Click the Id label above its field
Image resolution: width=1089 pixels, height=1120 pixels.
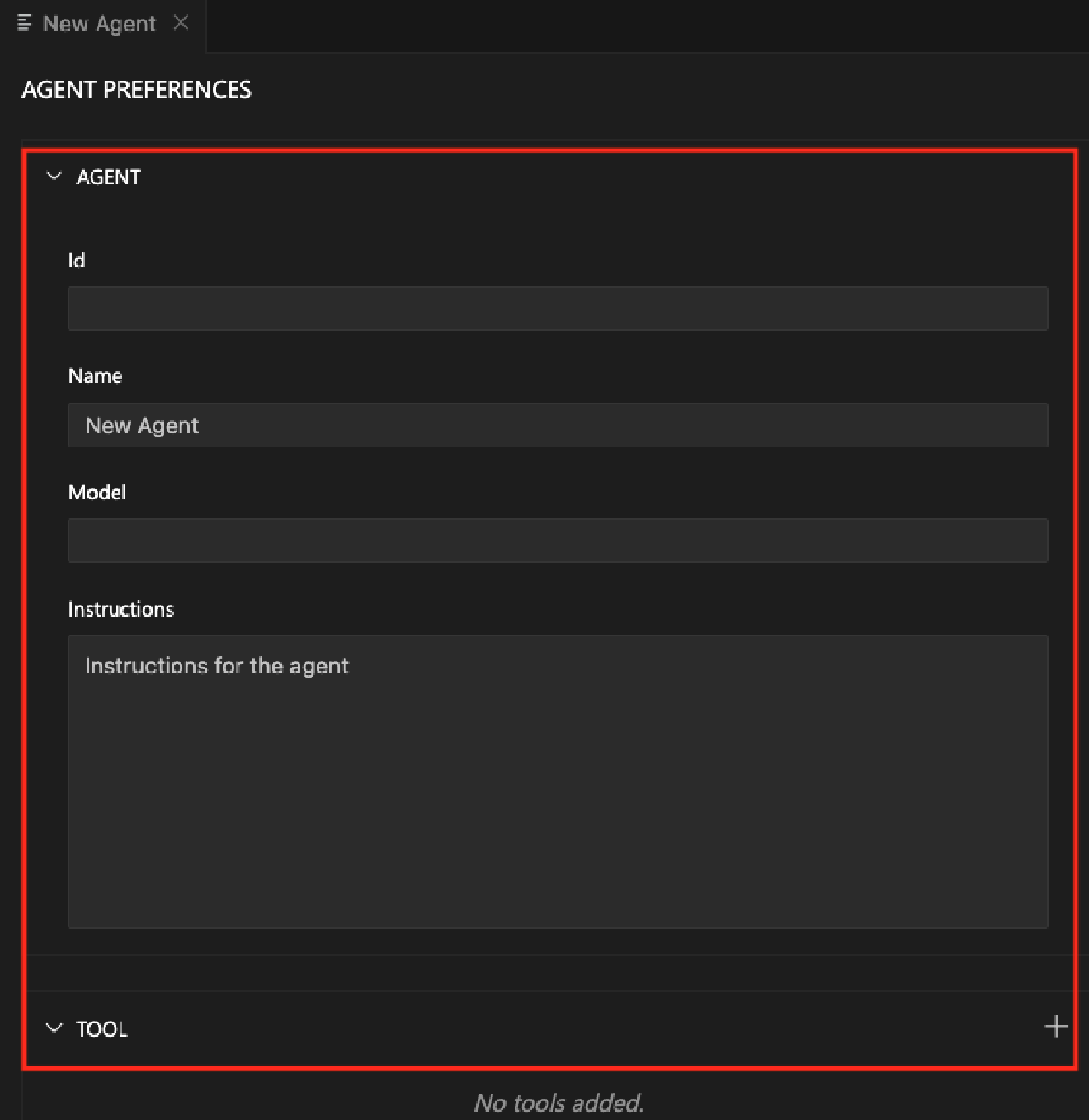76,259
